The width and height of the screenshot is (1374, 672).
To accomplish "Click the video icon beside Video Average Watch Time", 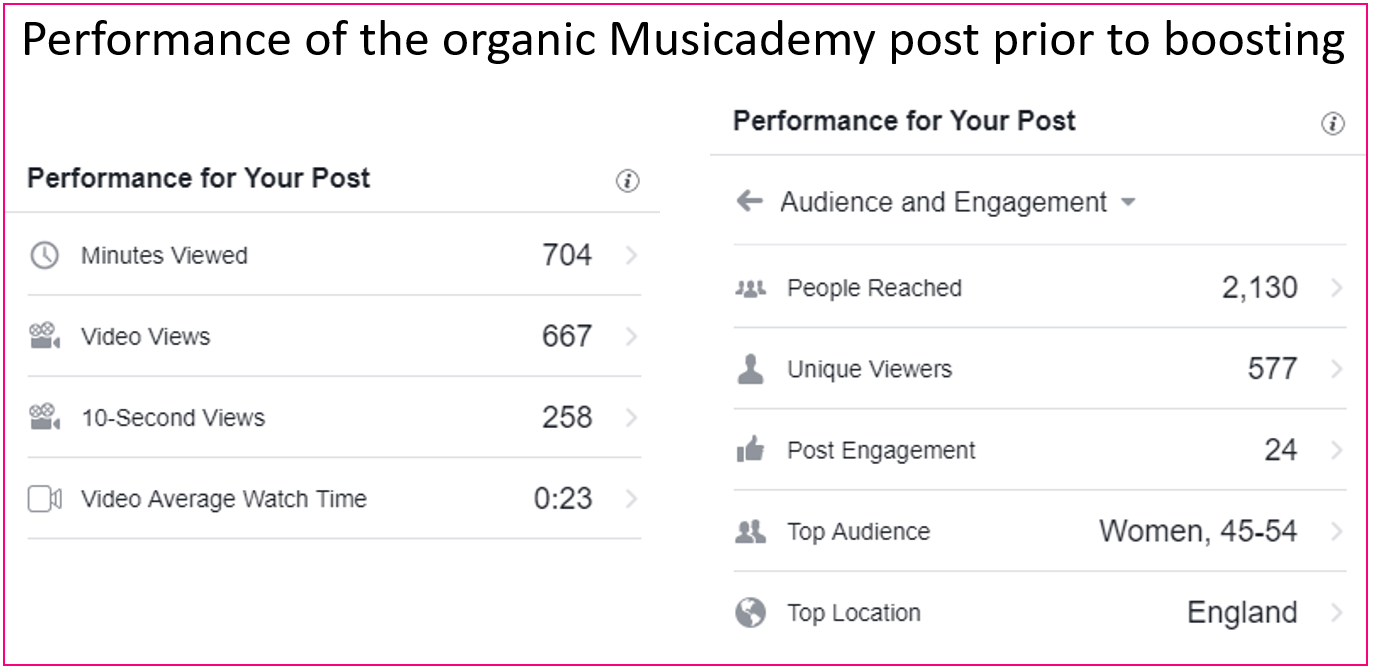I will tap(45, 499).
